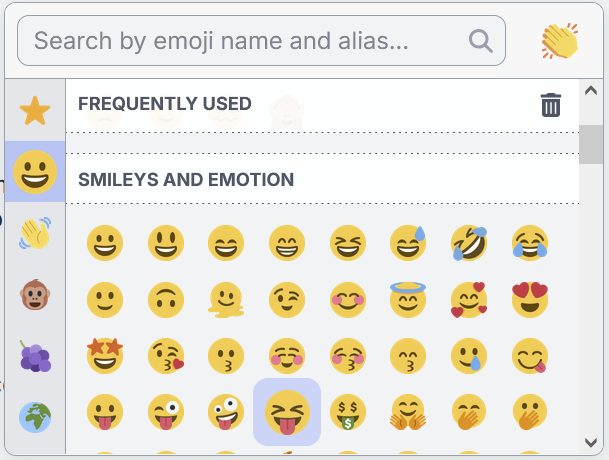The width and height of the screenshot is (609, 460).
Task: Open the People and Body waving hands tab
Action: click(35, 233)
